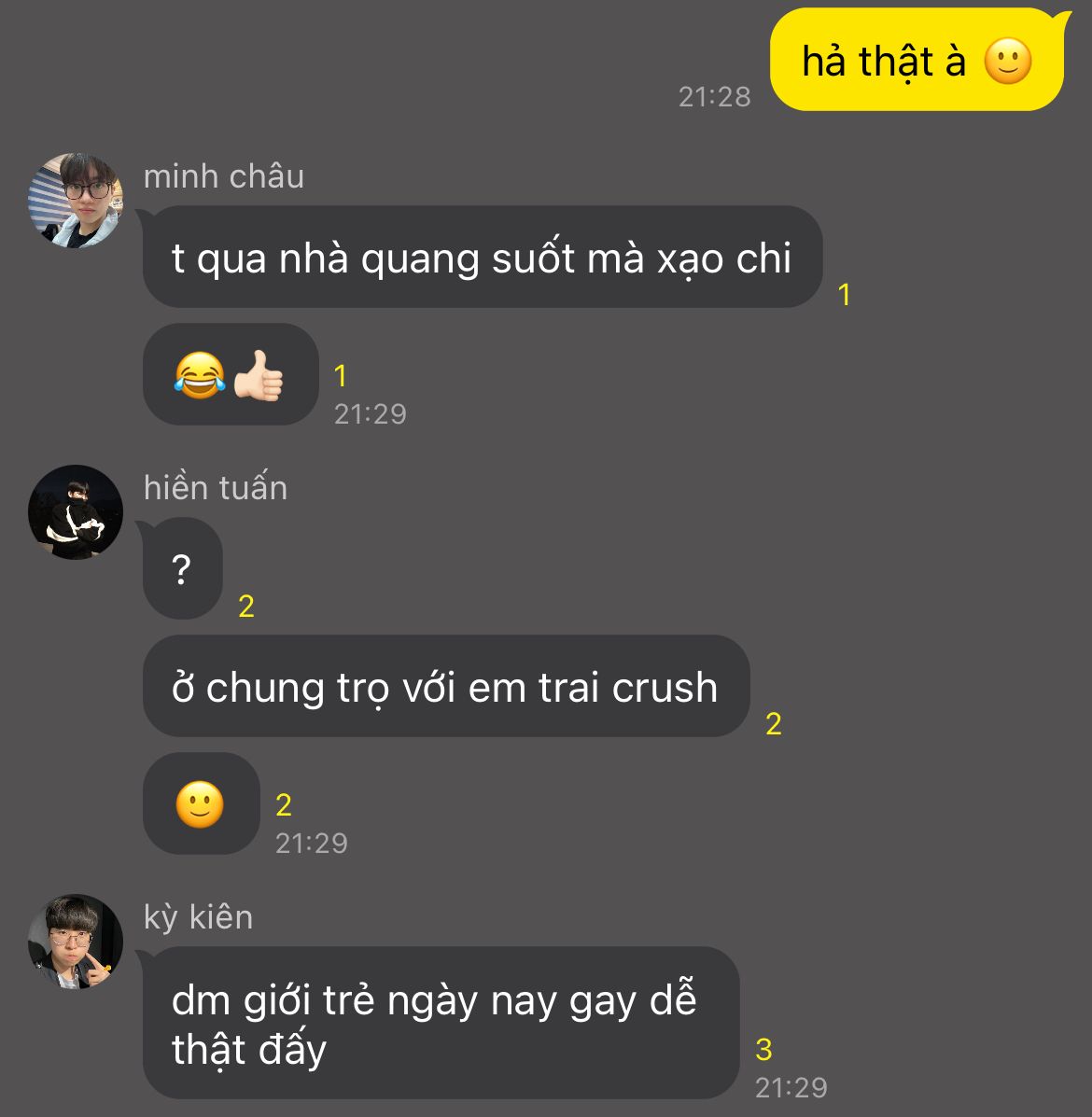Click the sender name minh châu

coord(224,176)
